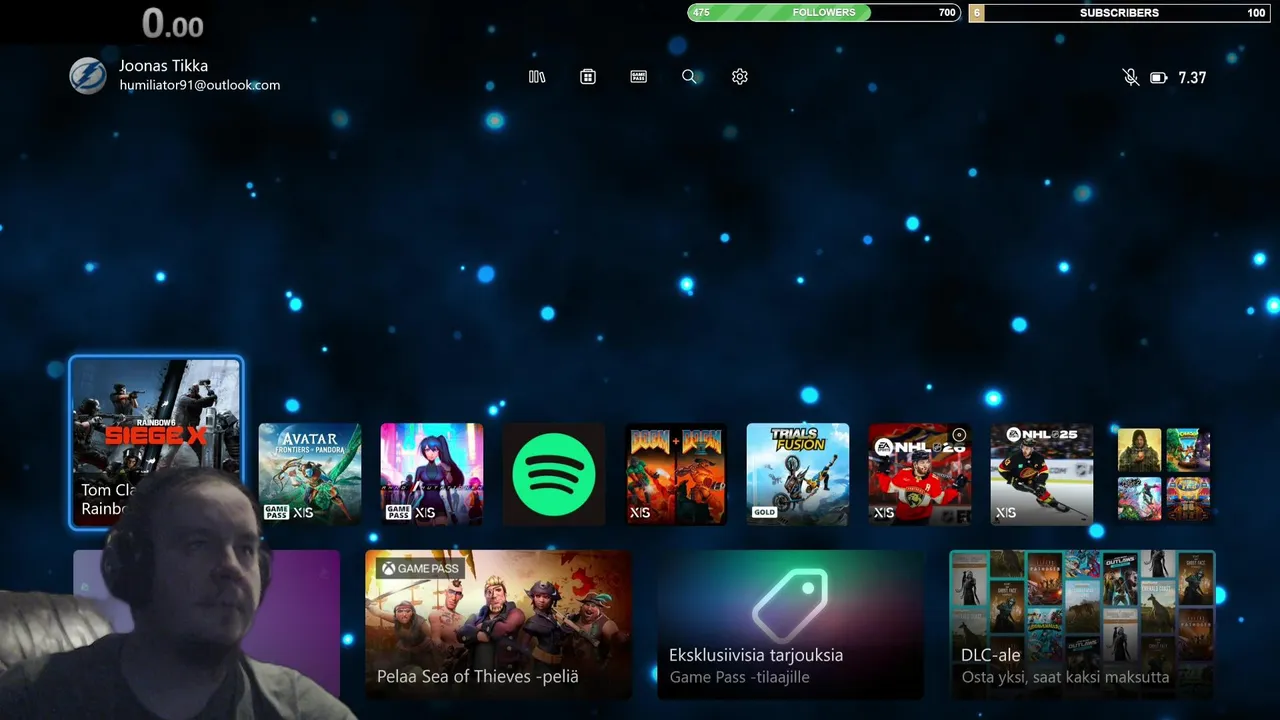Screen dimensions: 1280x720
Task: Launch the Rainbow Six Siege X tile
Action: click(x=156, y=442)
